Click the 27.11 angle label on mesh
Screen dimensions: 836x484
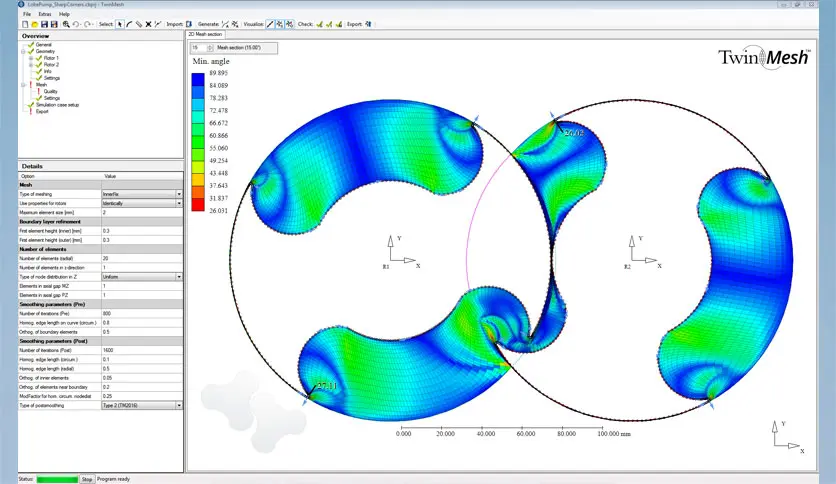click(x=327, y=386)
